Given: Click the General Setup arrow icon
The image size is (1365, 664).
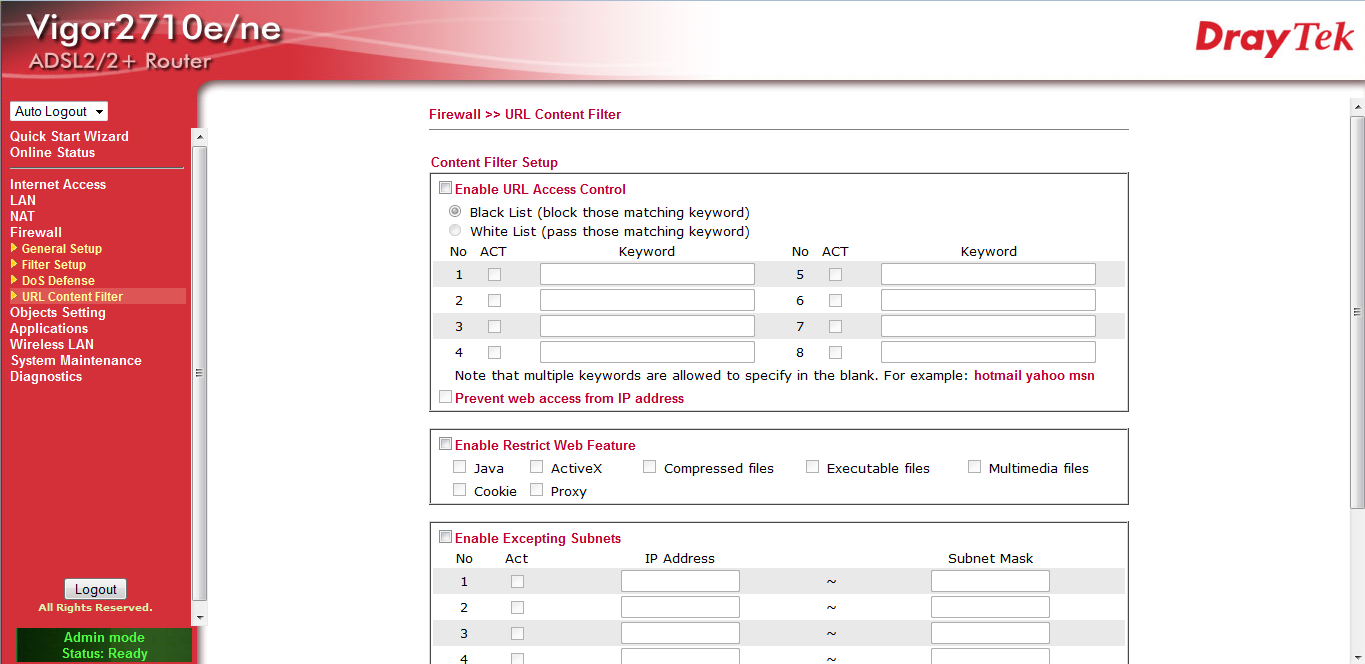Looking at the screenshot, I should coord(14,248).
